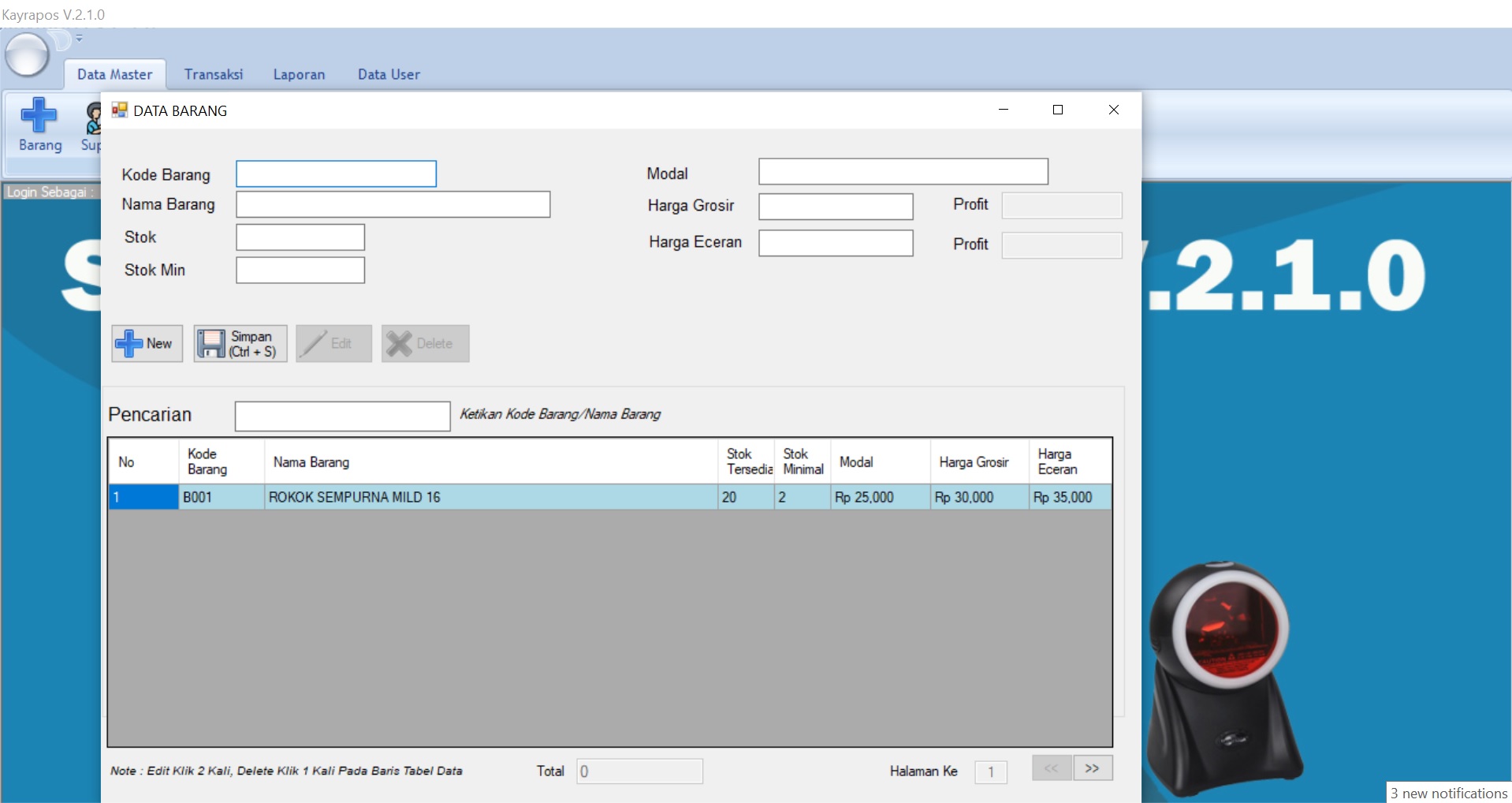Click the Simpan floppy disk save button
Image resolution: width=1512 pixels, height=803 pixels.
pyautogui.click(x=240, y=344)
